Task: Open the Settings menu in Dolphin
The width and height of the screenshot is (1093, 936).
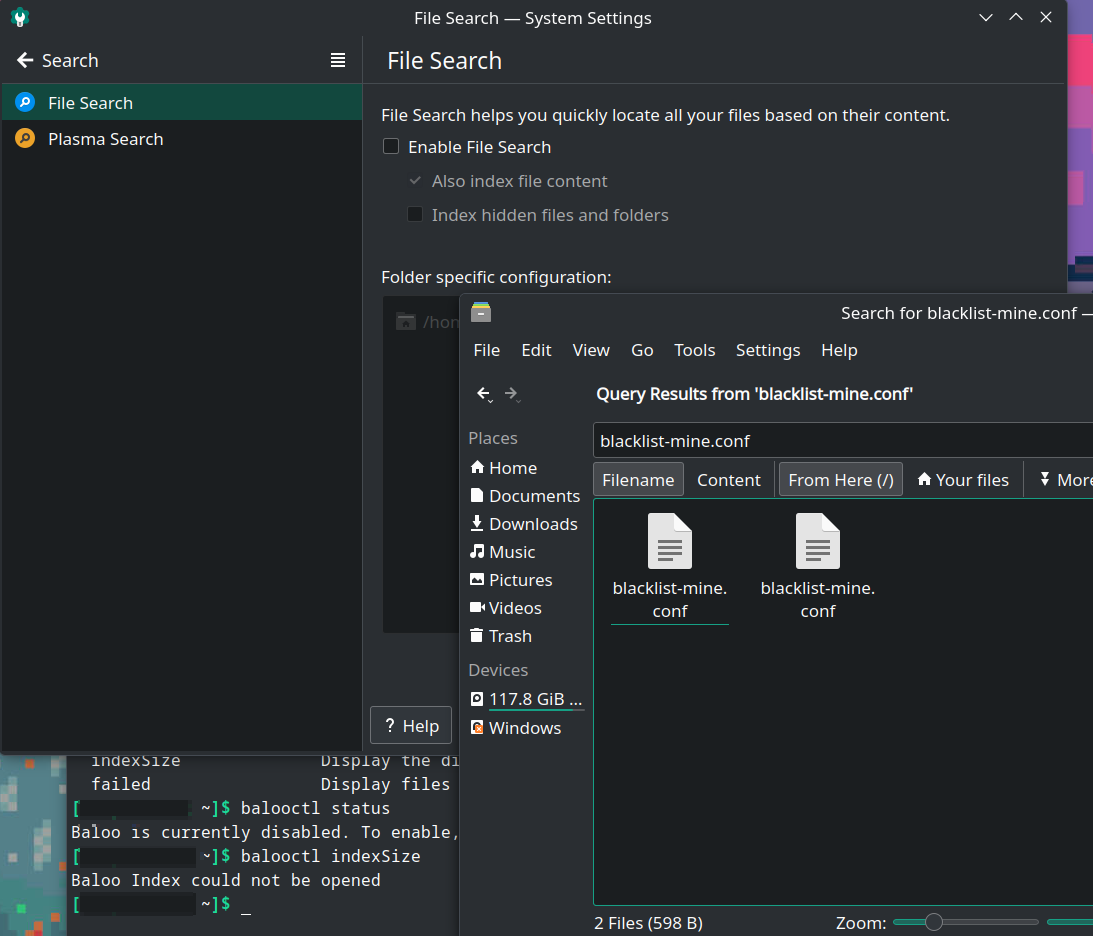Action: 767,350
